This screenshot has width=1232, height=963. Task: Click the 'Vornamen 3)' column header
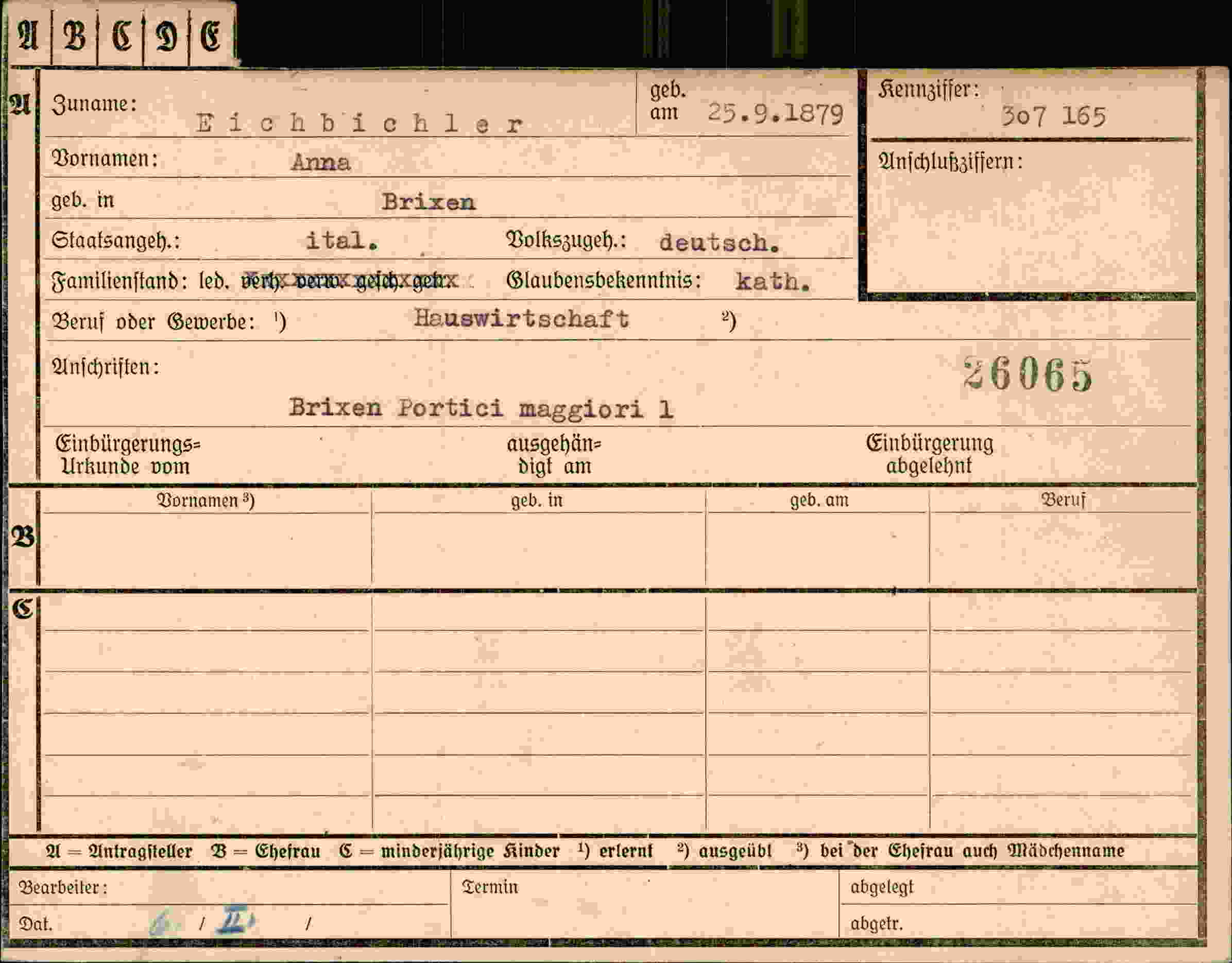click(x=206, y=501)
